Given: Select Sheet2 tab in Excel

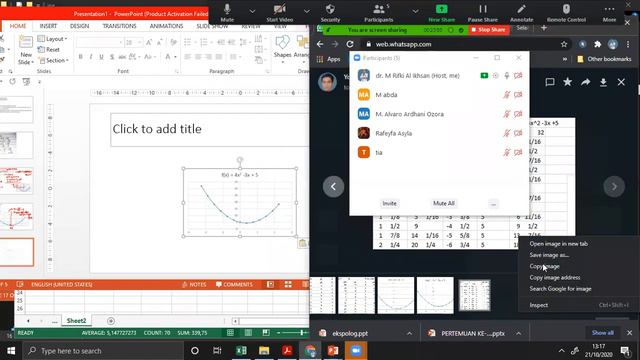Looking at the screenshot, I should coord(76,321).
